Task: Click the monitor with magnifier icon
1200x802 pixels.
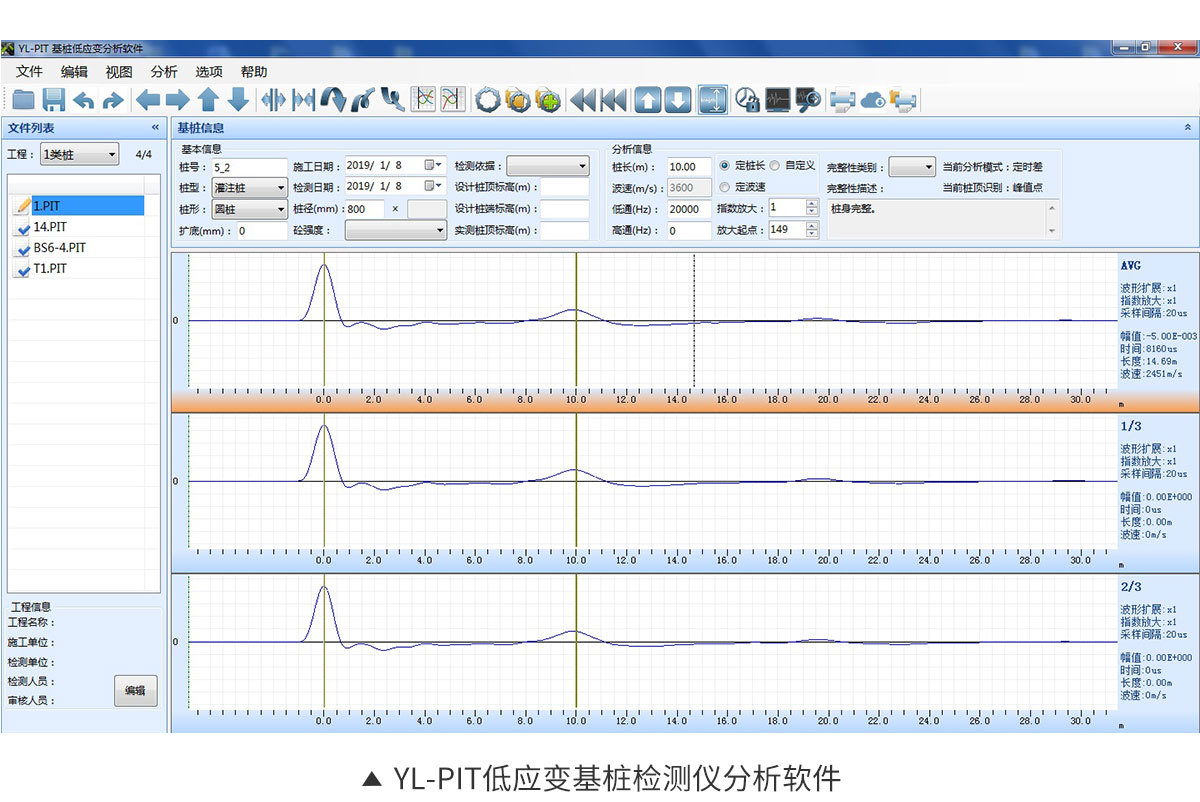Action: pyautogui.click(x=807, y=99)
